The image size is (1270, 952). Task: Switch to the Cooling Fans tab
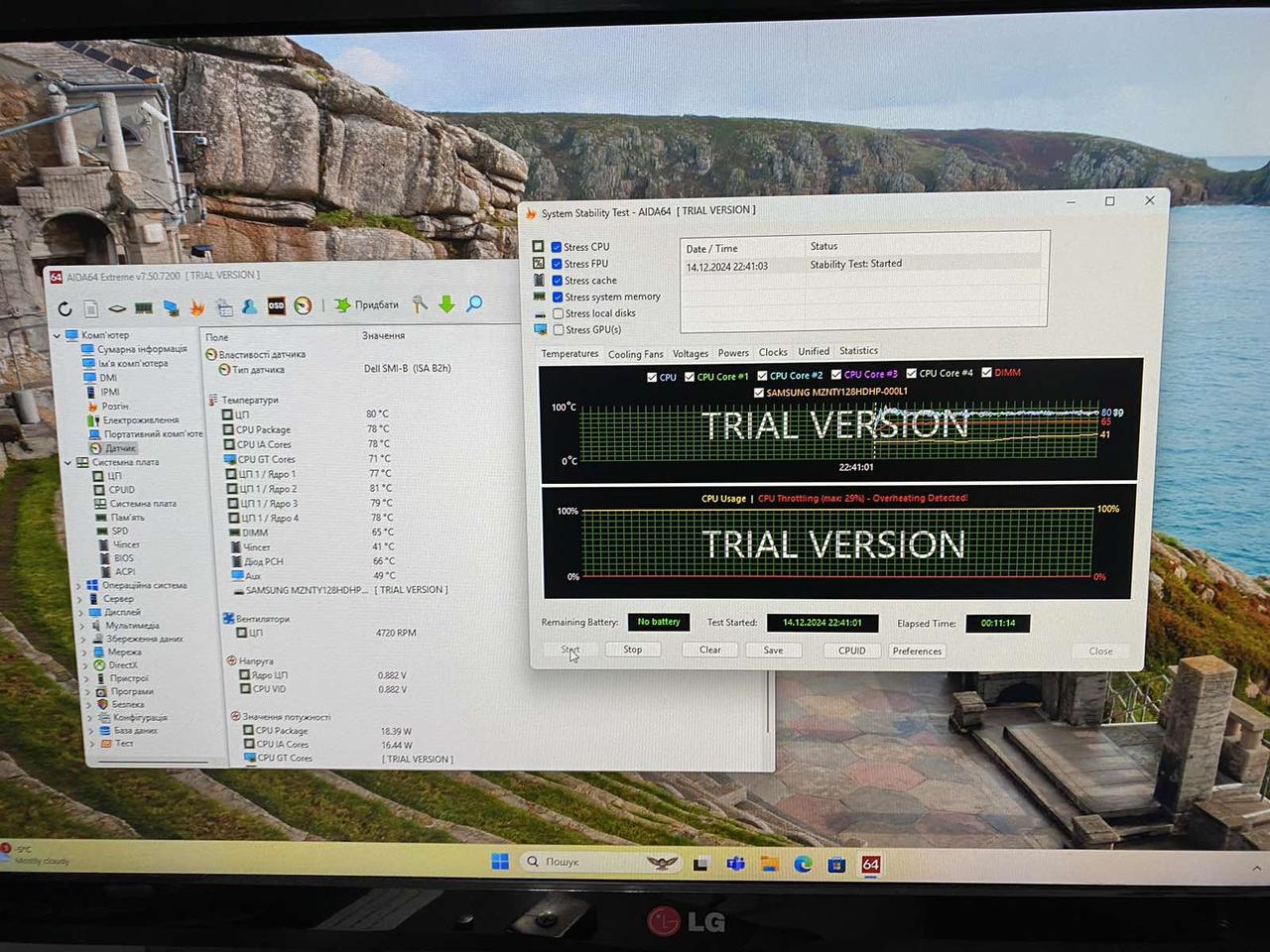[636, 354]
